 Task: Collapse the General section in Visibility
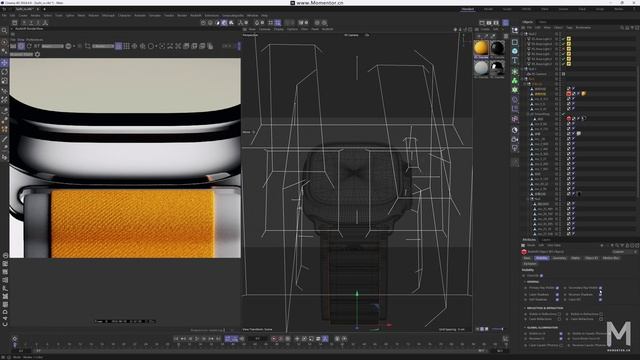(x=525, y=282)
